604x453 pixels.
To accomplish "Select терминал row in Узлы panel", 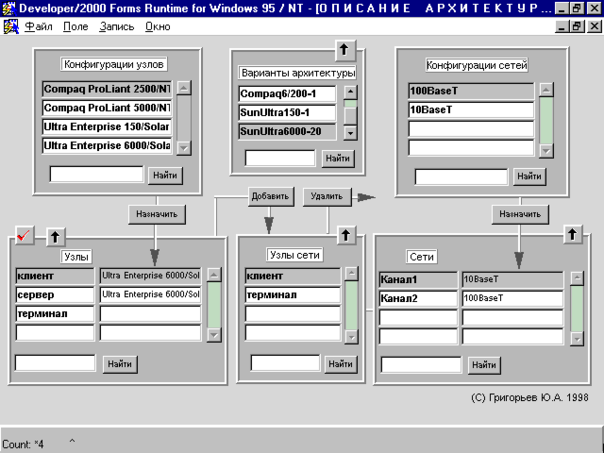I will coord(55,314).
